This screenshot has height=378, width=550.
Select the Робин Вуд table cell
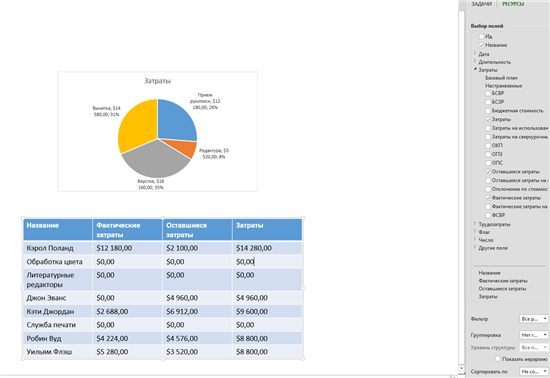point(58,338)
